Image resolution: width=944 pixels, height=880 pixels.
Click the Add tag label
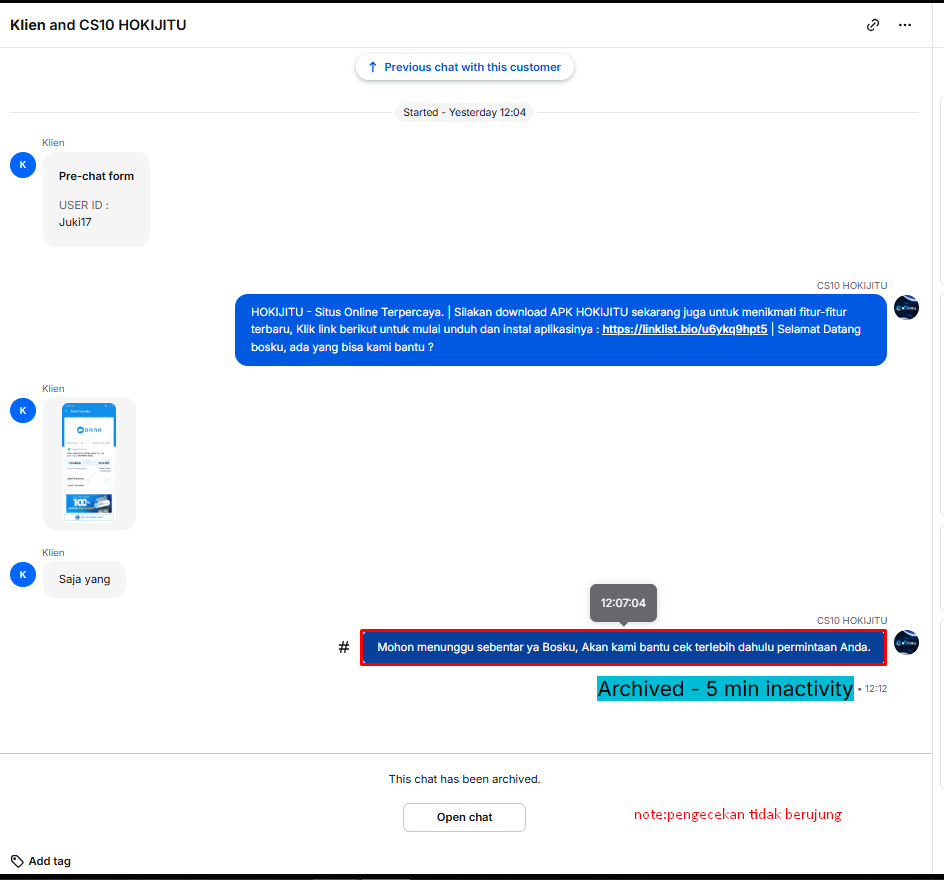pyautogui.click(x=49, y=861)
